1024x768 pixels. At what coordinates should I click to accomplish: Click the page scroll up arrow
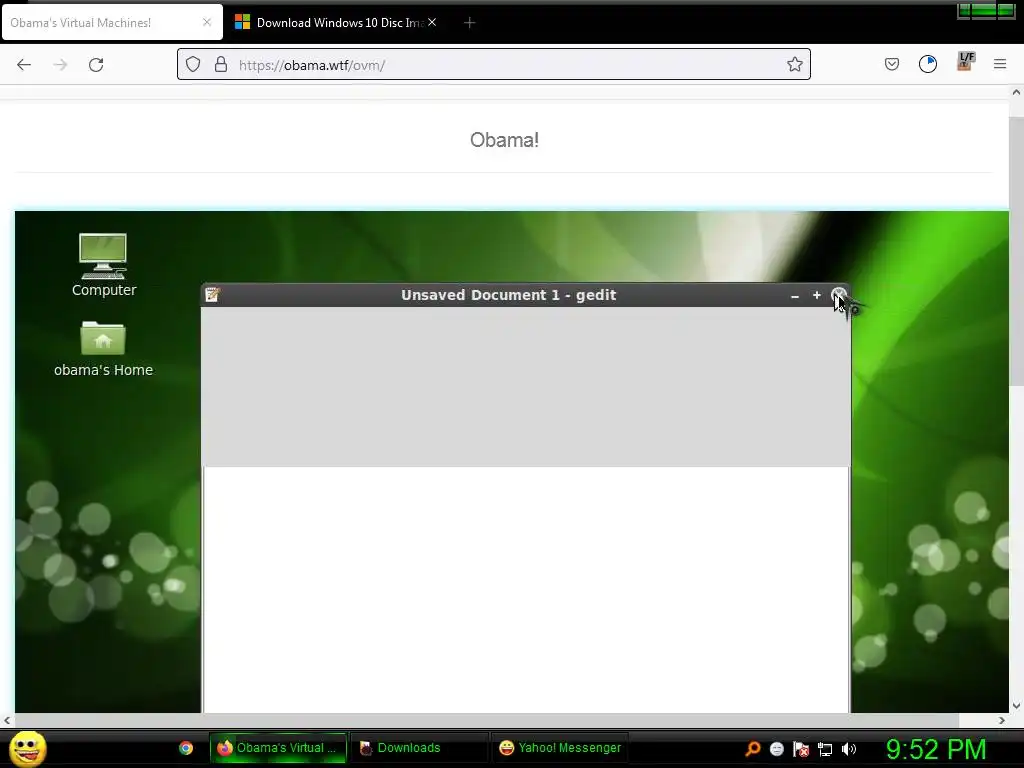coord(1016,92)
